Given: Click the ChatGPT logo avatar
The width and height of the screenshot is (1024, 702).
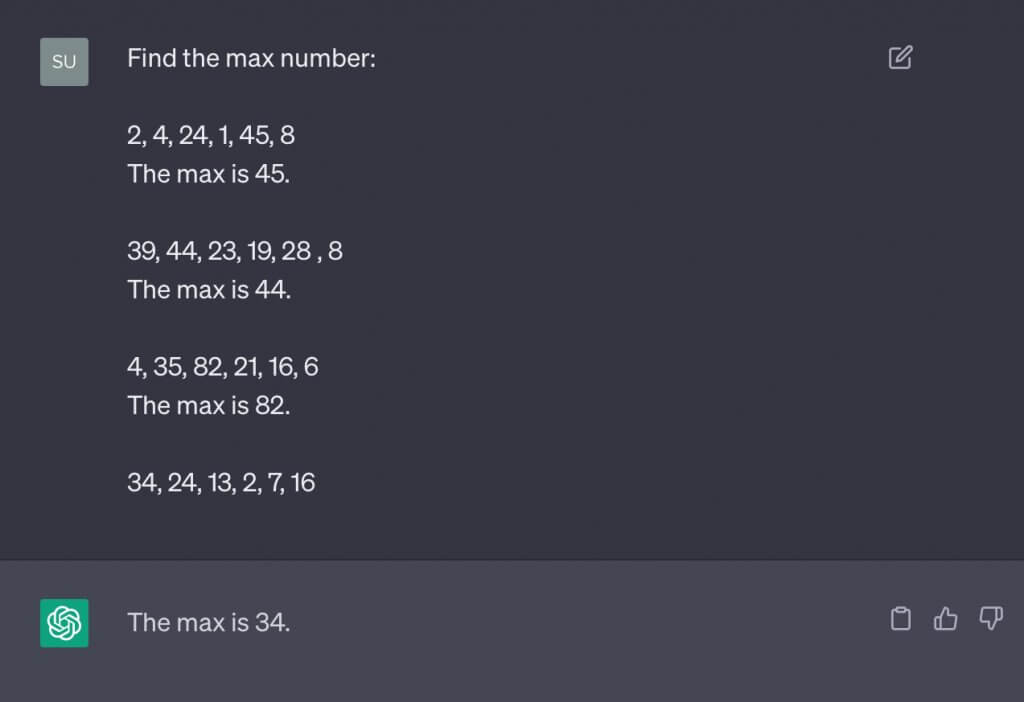Looking at the screenshot, I should [x=64, y=622].
